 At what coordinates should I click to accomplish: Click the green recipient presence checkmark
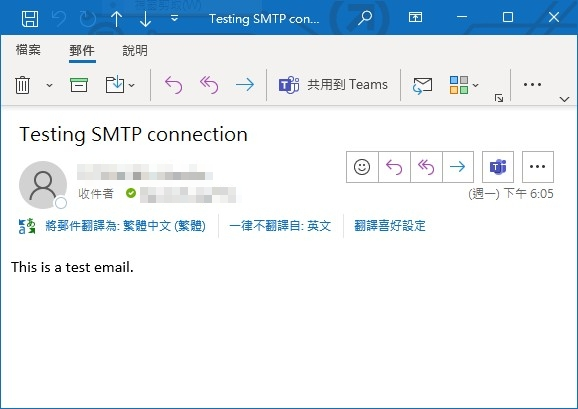[131, 193]
